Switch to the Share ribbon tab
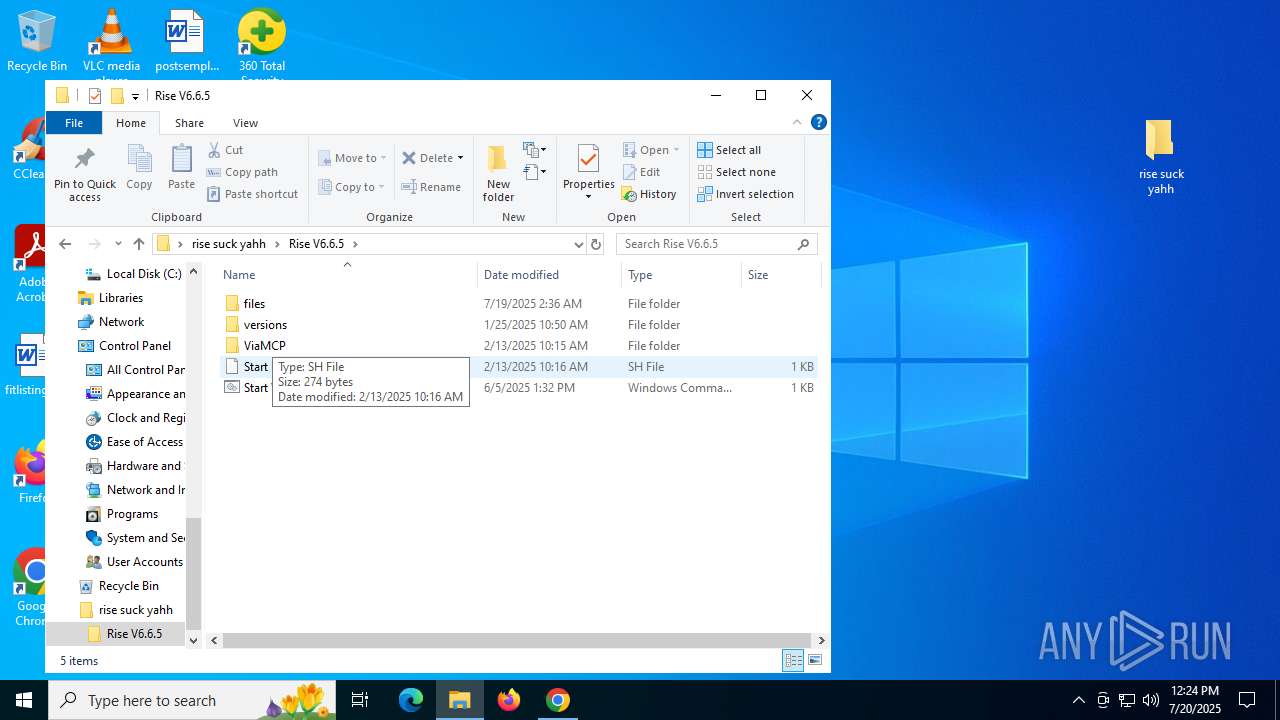This screenshot has width=1280, height=720. 189,123
